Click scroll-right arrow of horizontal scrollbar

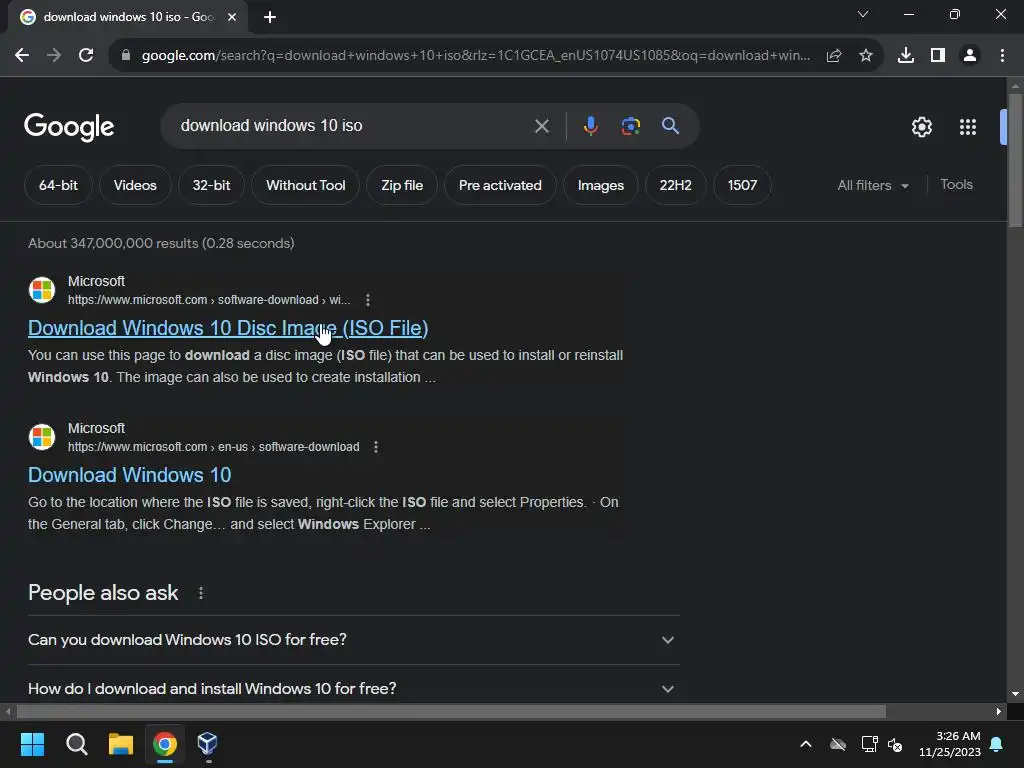(x=999, y=711)
